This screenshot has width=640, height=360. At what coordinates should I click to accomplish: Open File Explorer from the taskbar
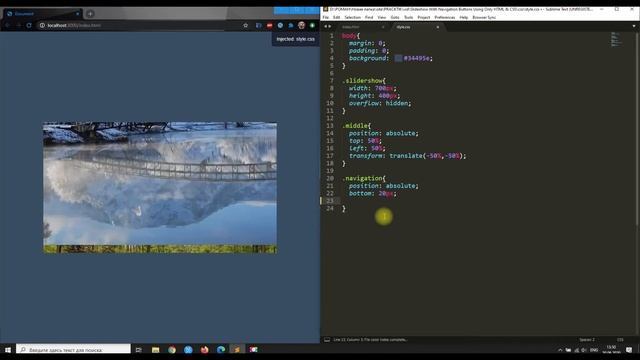[x=156, y=350]
